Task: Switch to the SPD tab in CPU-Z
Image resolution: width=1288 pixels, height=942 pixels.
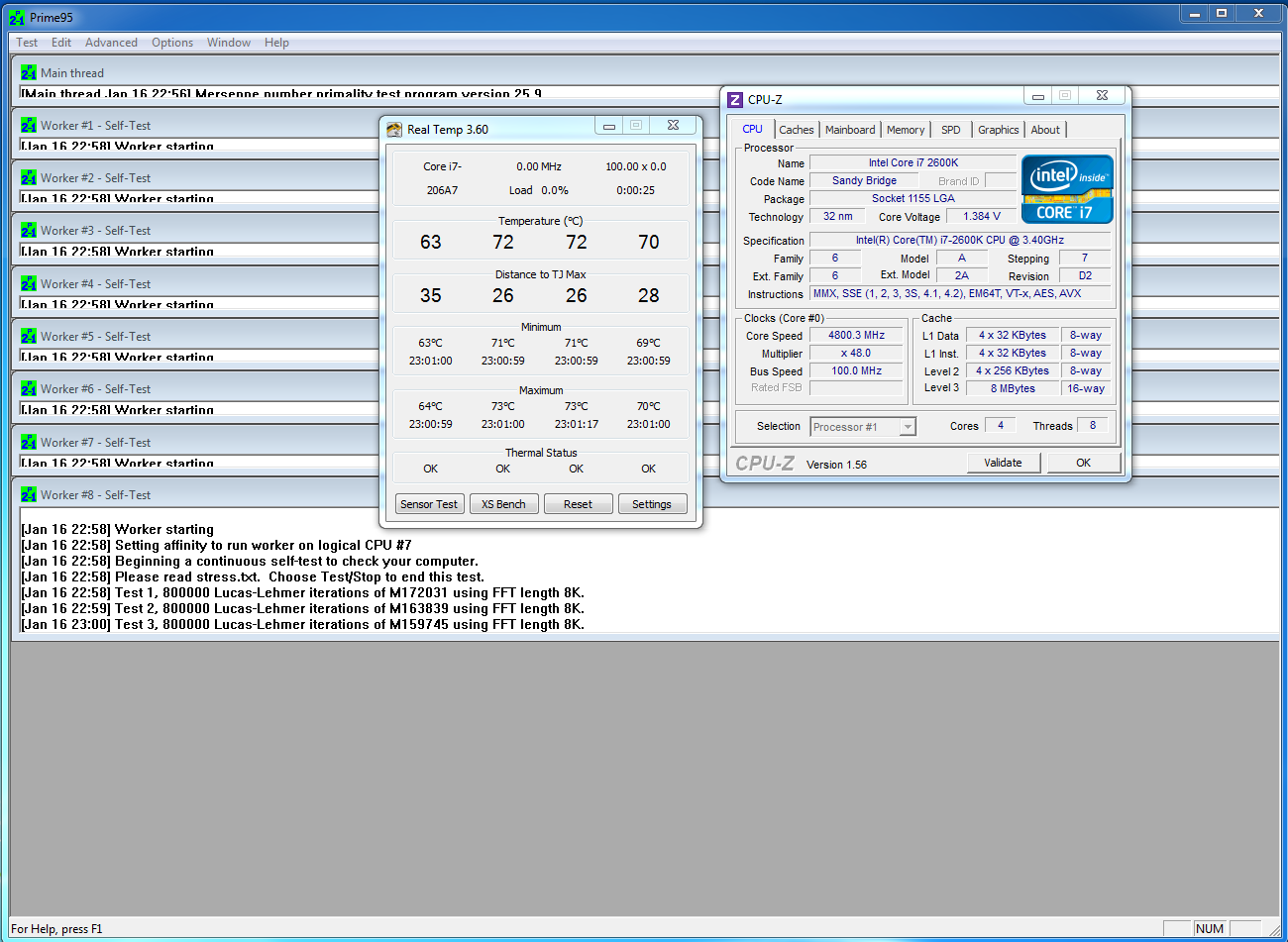Action: coord(951,130)
